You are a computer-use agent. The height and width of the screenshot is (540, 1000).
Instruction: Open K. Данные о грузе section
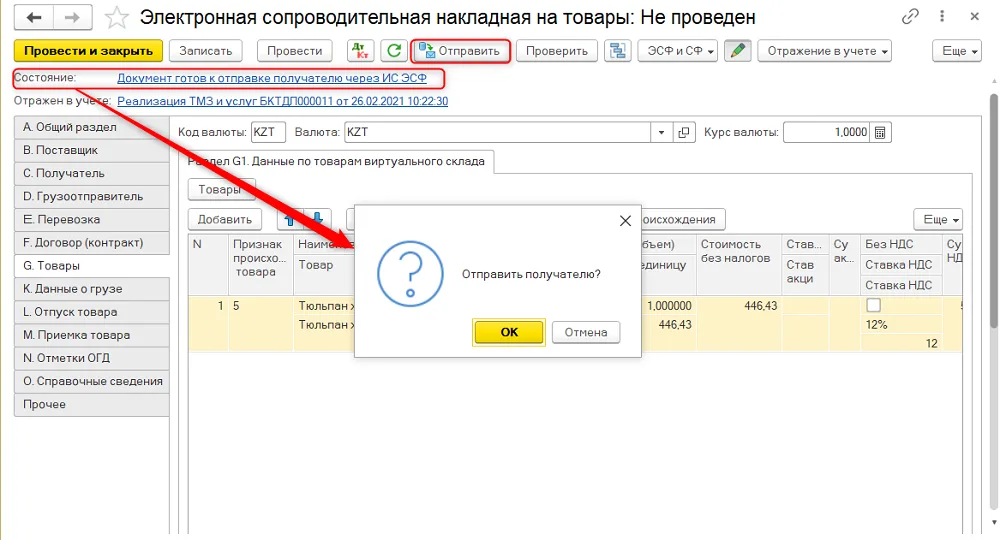[92, 289]
